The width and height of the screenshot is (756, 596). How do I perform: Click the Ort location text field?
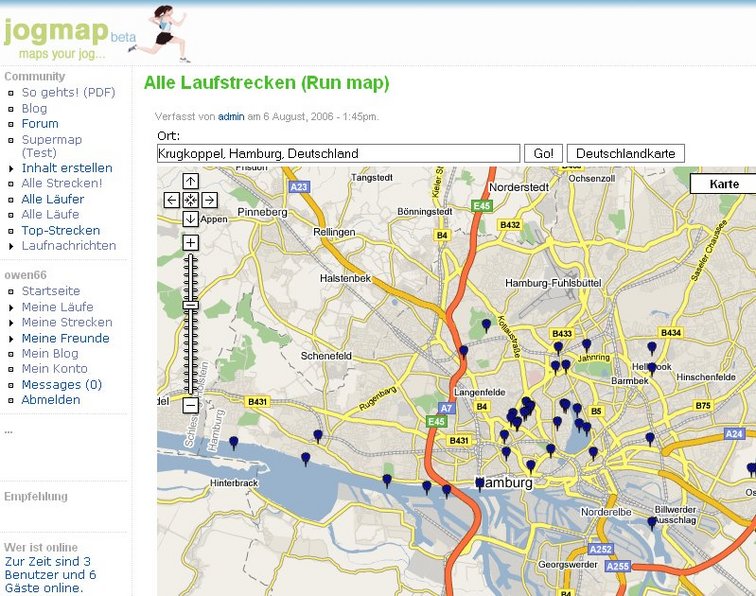[x=338, y=153]
